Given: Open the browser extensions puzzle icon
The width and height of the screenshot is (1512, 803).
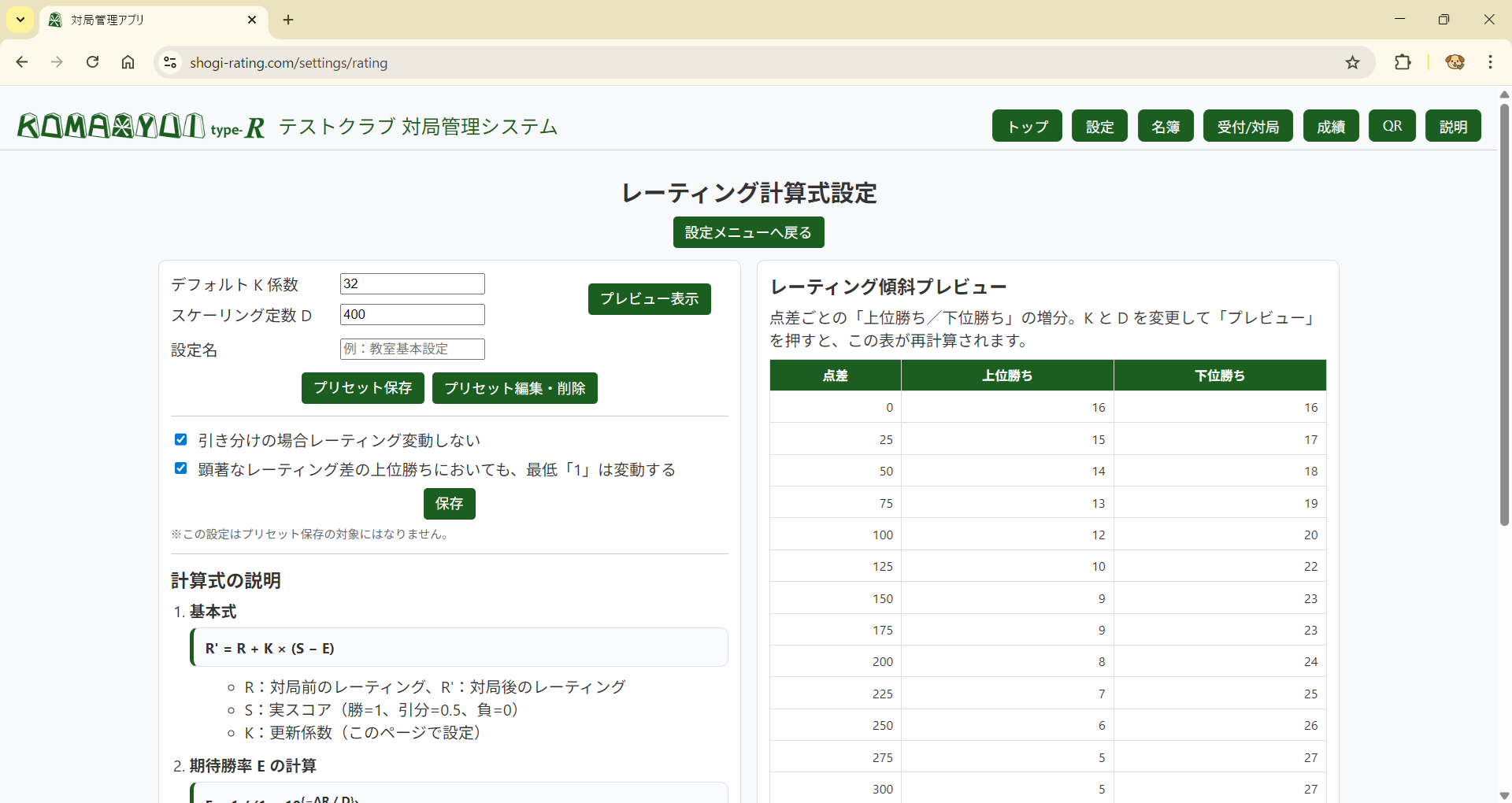Looking at the screenshot, I should point(1403,62).
